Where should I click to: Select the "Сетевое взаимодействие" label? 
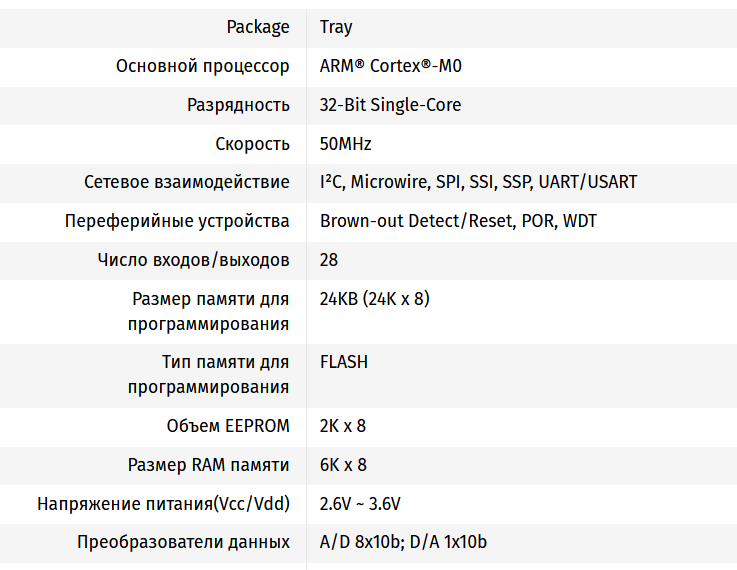pos(187,182)
